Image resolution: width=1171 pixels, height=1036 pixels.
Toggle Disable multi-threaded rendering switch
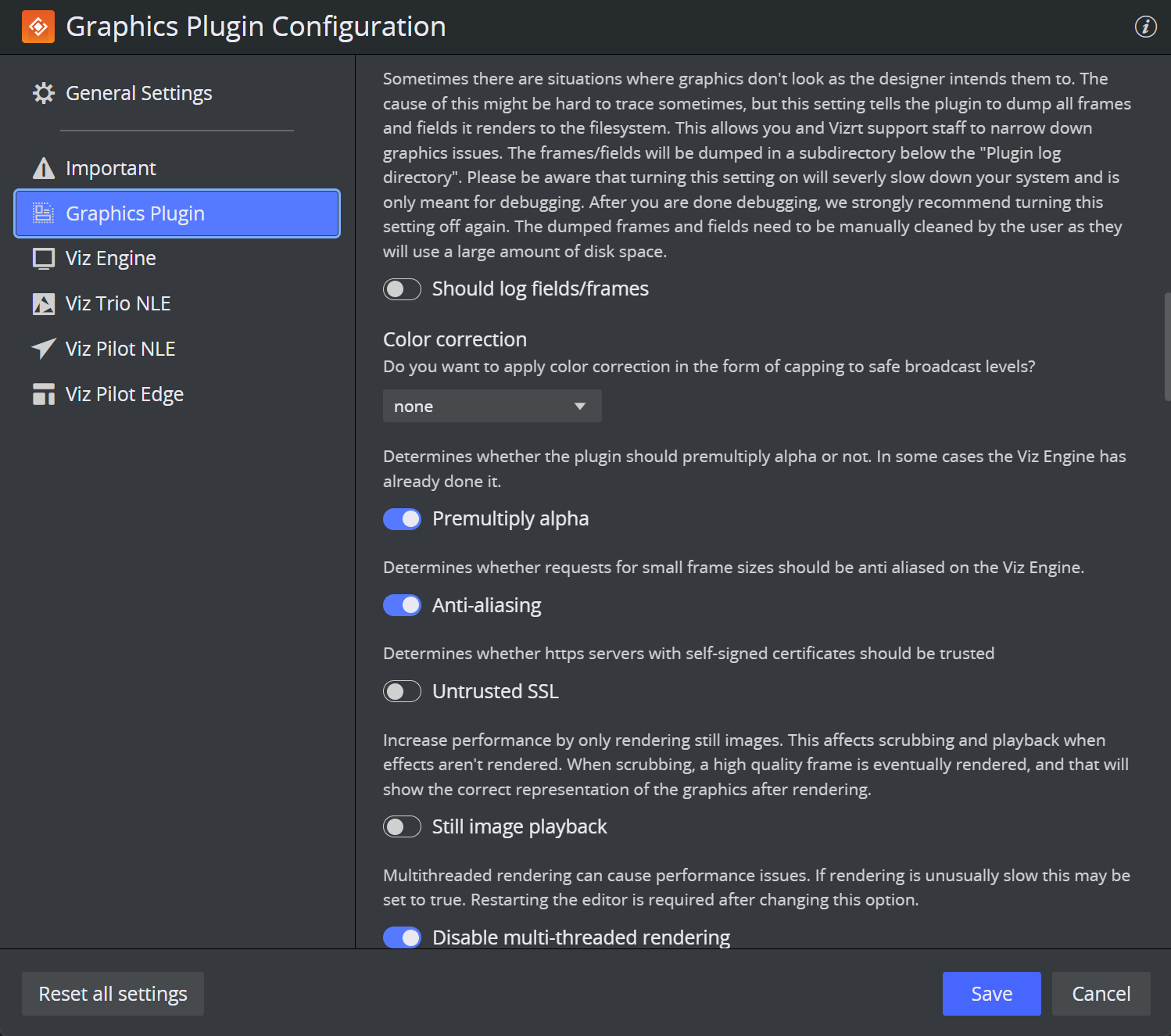(x=402, y=937)
